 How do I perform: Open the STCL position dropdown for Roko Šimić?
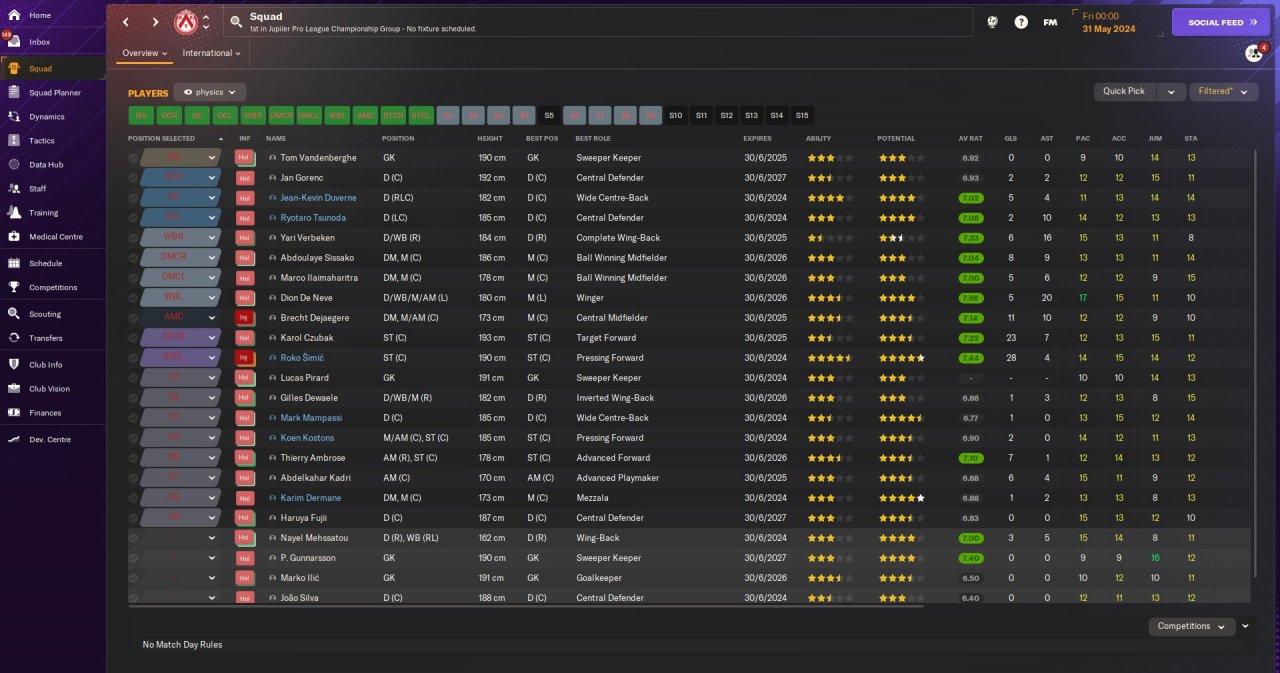pyautogui.click(x=180, y=357)
